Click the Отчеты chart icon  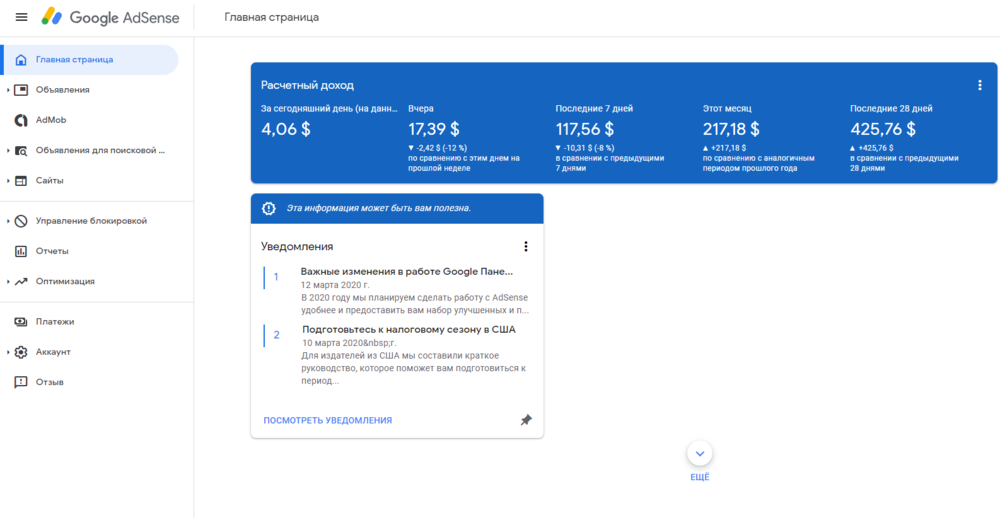(21, 251)
